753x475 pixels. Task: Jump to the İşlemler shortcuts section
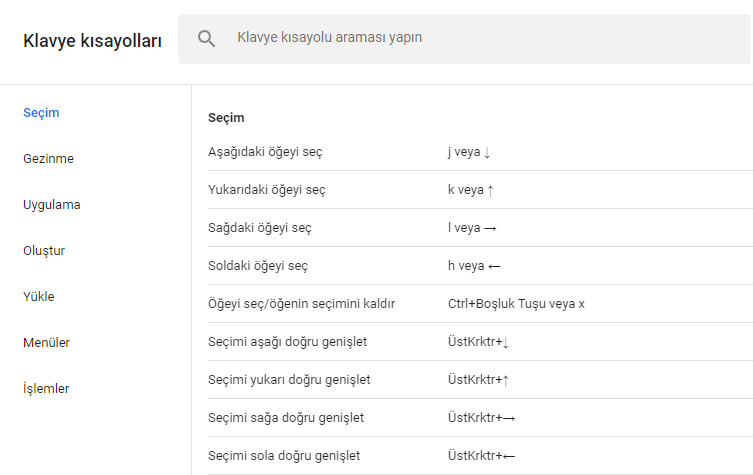[x=46, y=389]
